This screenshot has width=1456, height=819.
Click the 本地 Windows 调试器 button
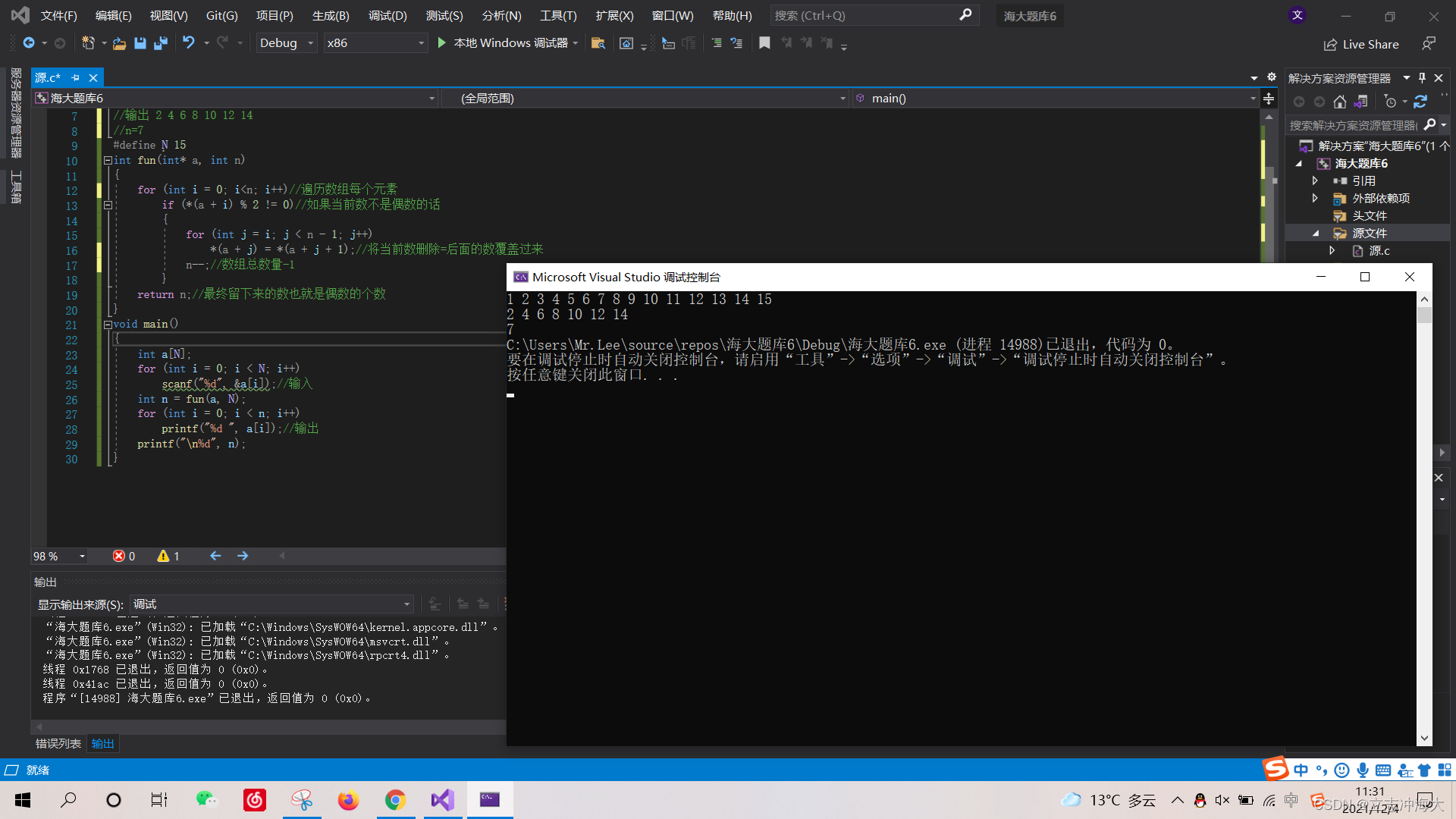coord(505,43)
